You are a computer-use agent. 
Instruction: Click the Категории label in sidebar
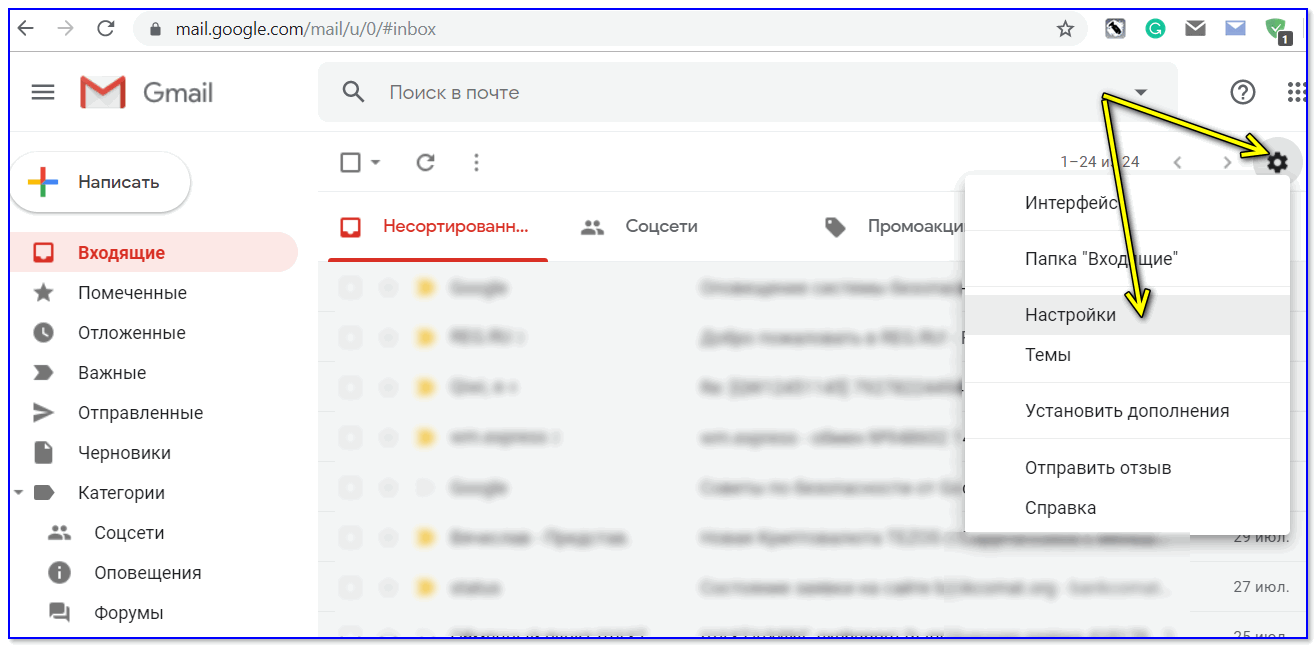tap(121, 493)
